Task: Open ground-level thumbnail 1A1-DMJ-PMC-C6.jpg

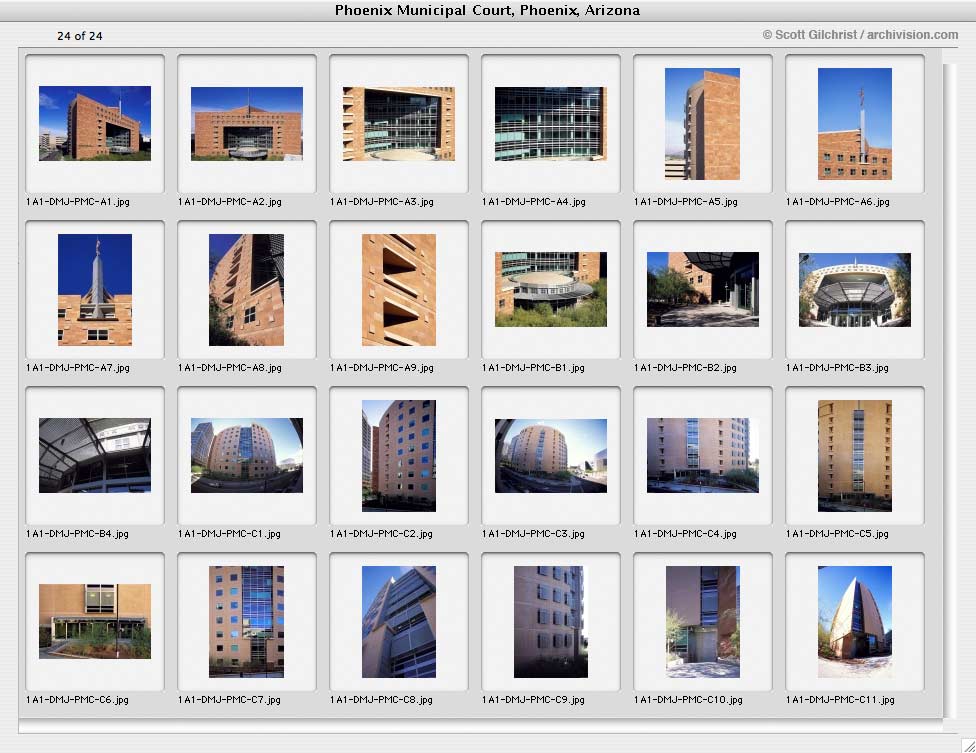Action: [95, 621]
